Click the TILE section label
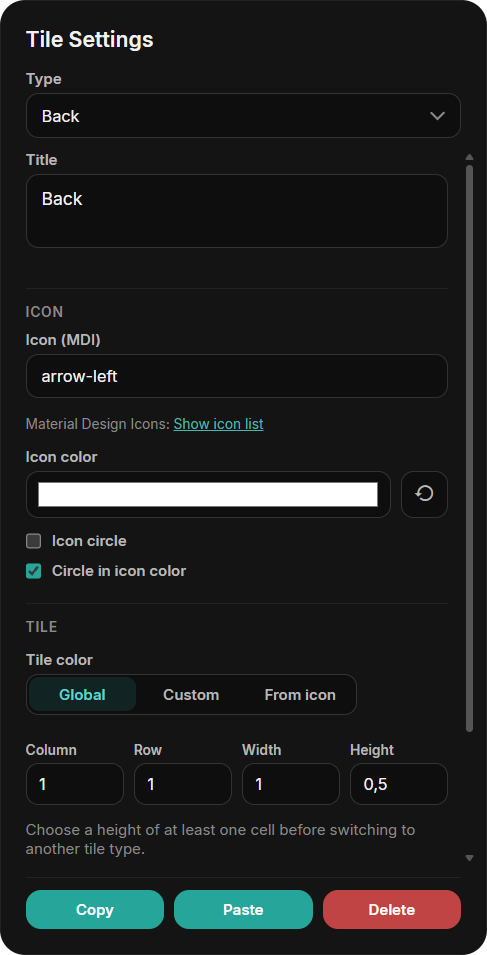487x955 pixels. [41, 627]
